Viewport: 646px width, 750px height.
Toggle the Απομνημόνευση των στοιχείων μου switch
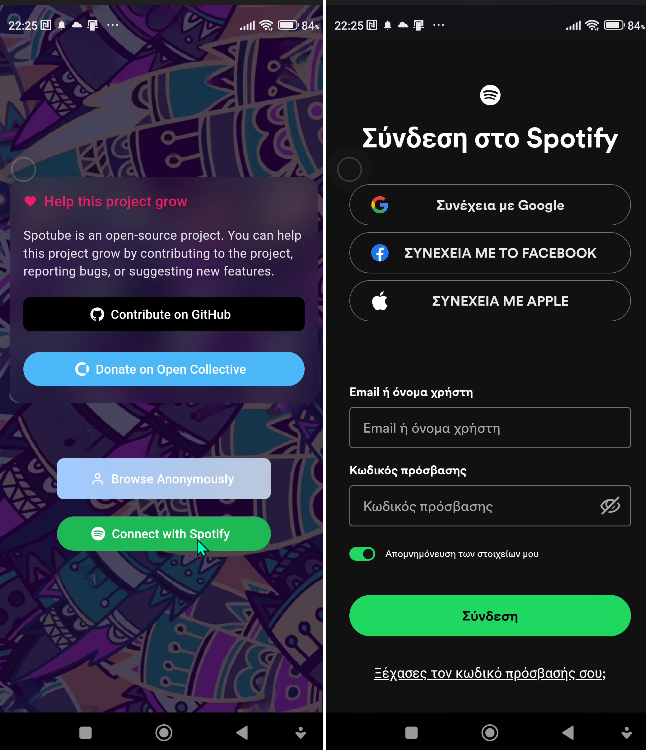coord(362,554)
